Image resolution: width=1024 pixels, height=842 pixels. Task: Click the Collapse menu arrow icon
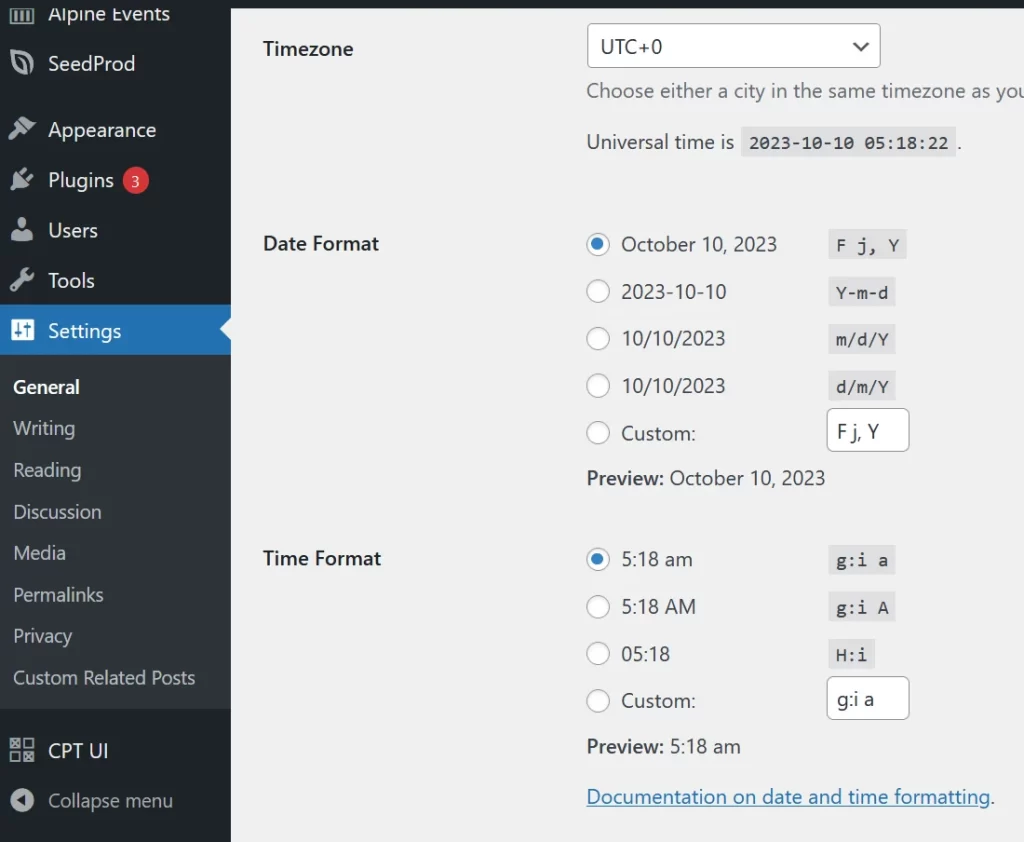click(22, 800)
